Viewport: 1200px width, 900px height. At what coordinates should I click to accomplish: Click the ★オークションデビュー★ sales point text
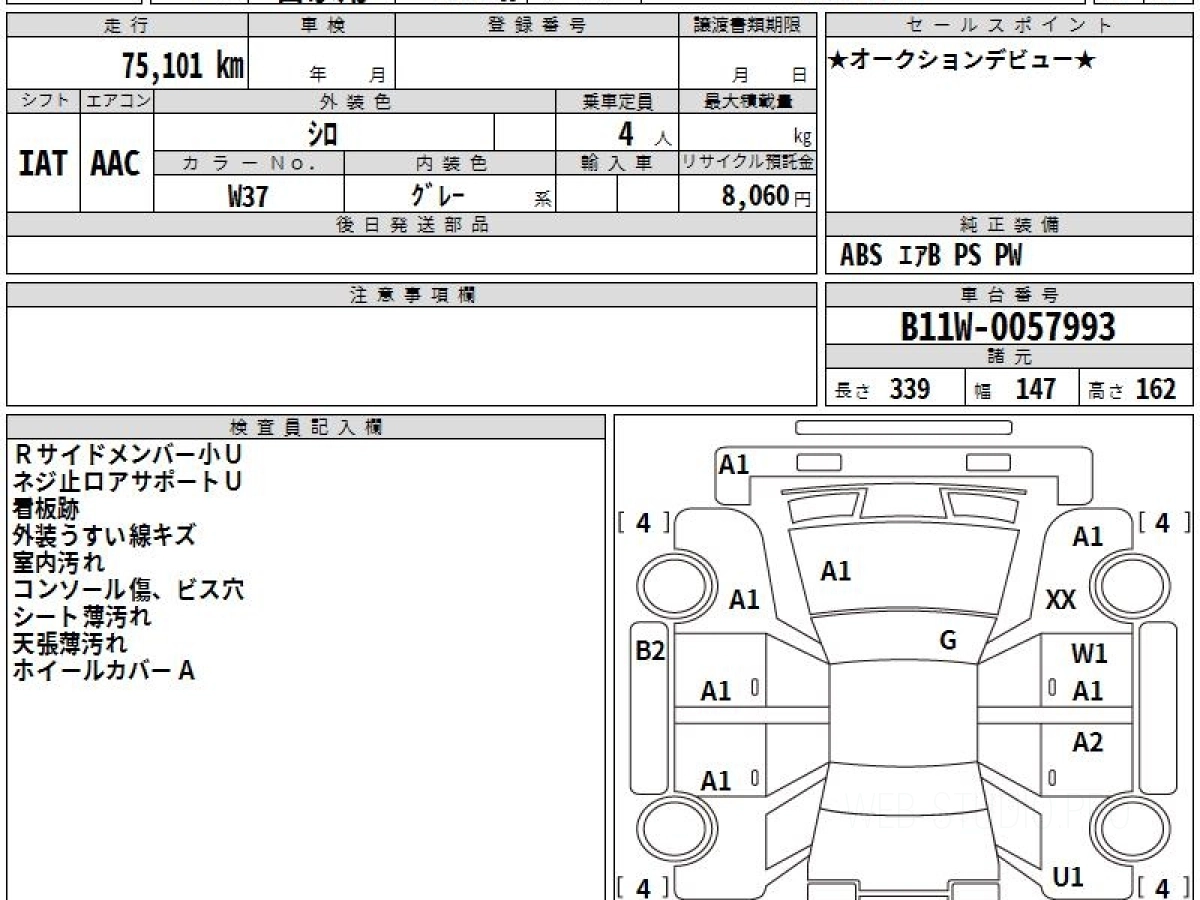(x=962, y=60)
